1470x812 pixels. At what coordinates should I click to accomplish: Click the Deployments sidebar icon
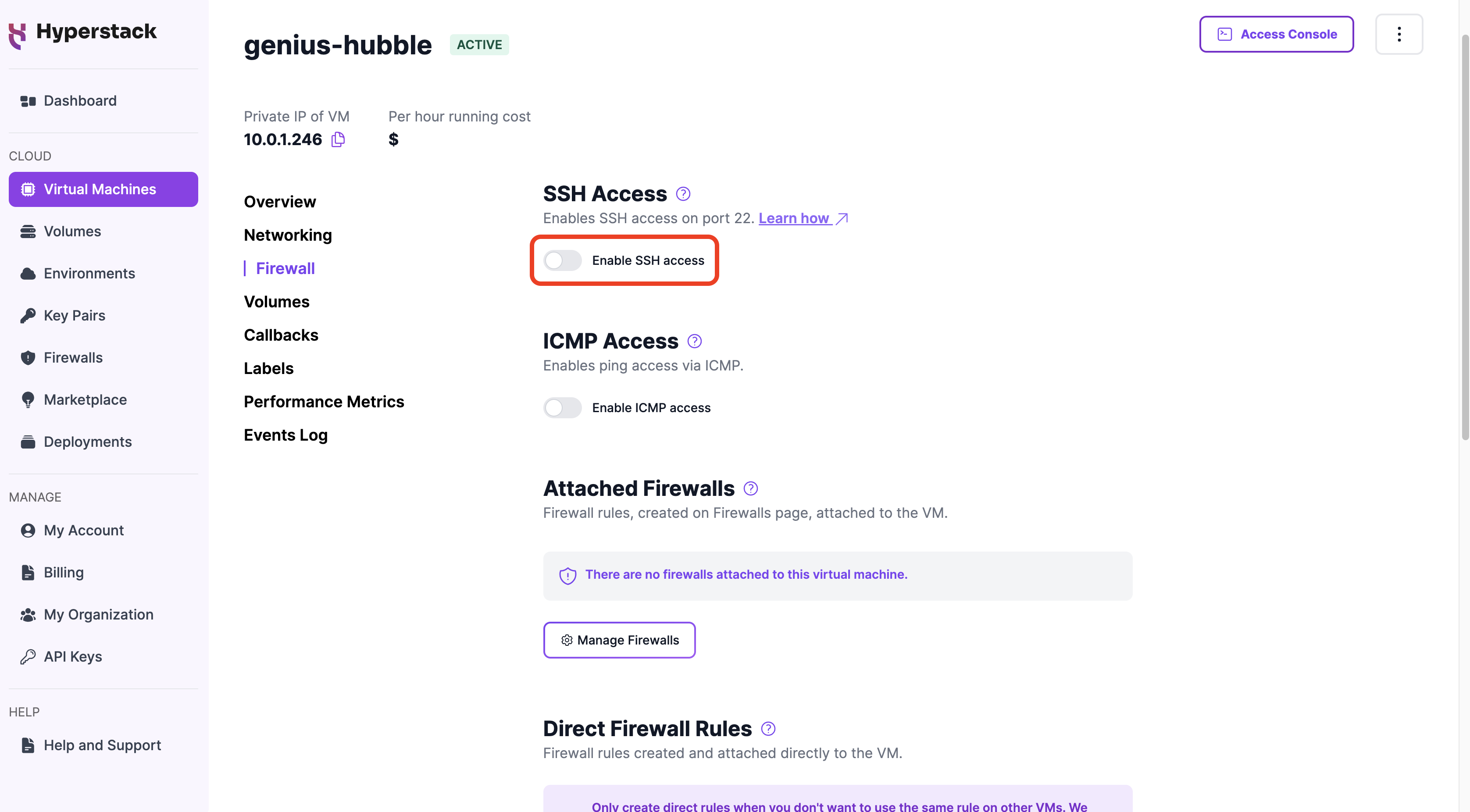[27, 441]
